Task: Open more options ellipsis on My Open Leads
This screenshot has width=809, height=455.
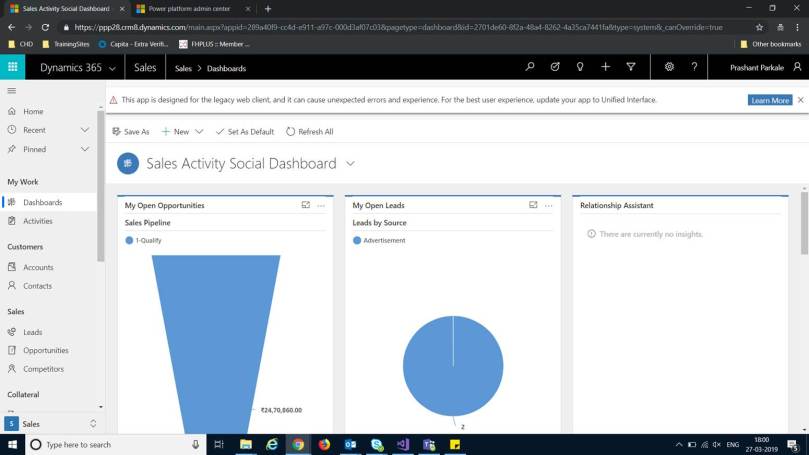Action: coord(548,205)
